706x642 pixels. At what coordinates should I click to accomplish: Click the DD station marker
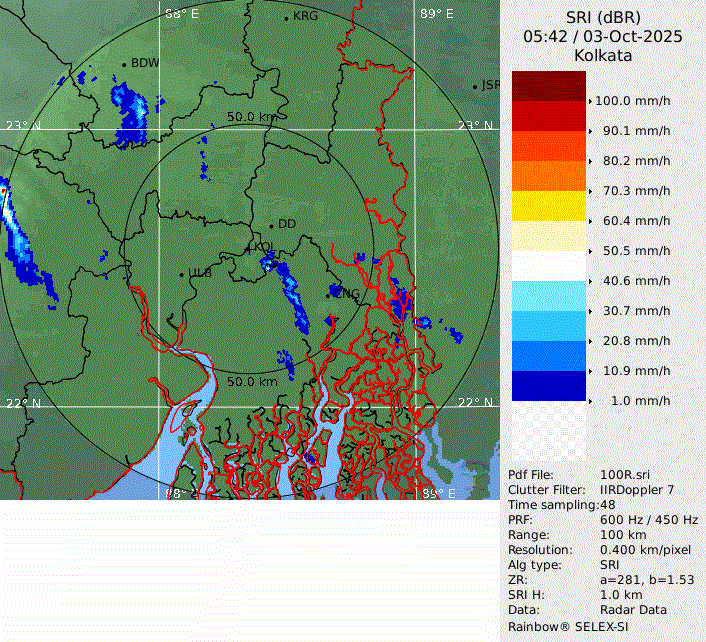coord(270,225)
